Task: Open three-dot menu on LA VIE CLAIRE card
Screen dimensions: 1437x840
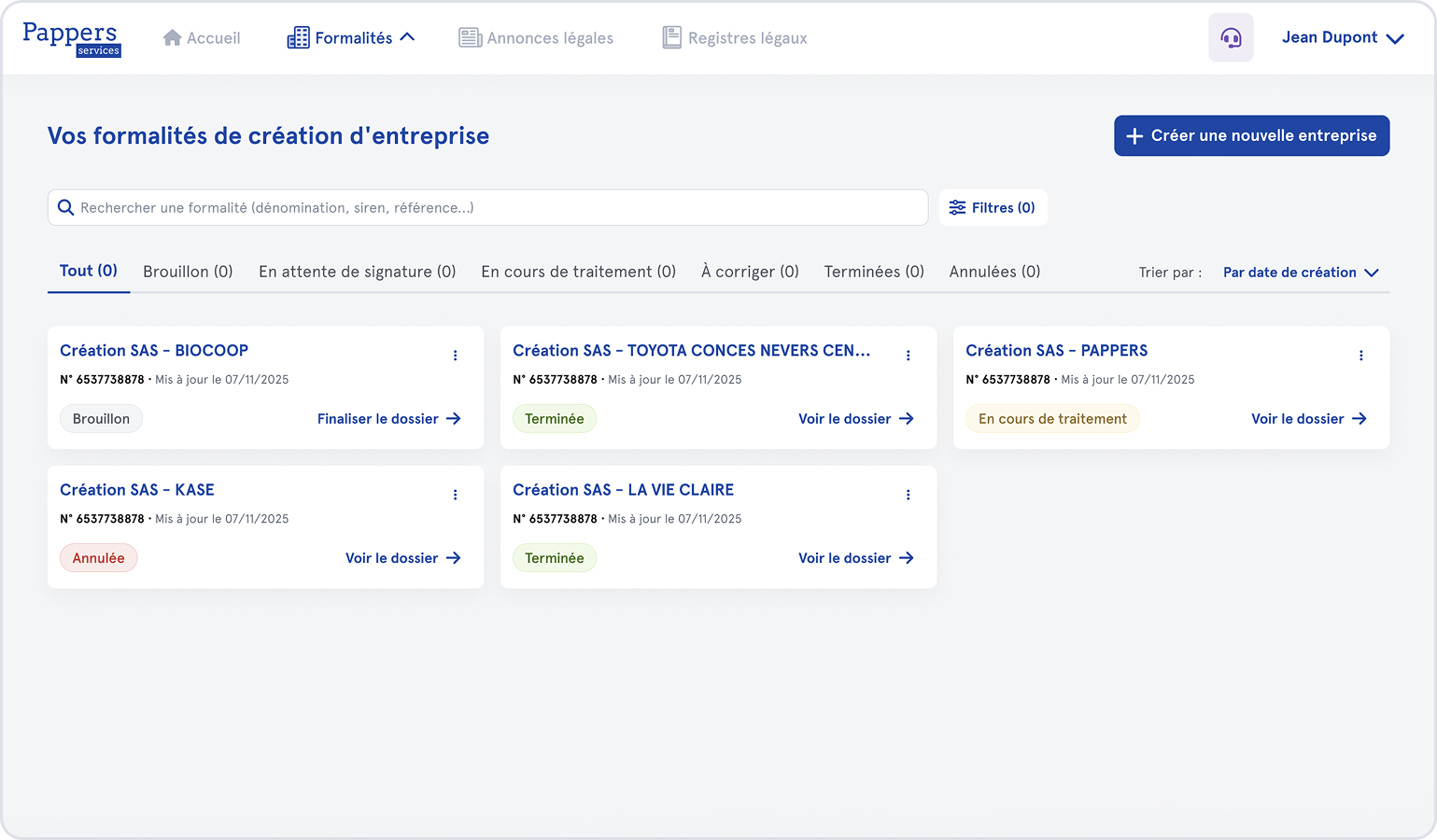Action: pos(909,495)
